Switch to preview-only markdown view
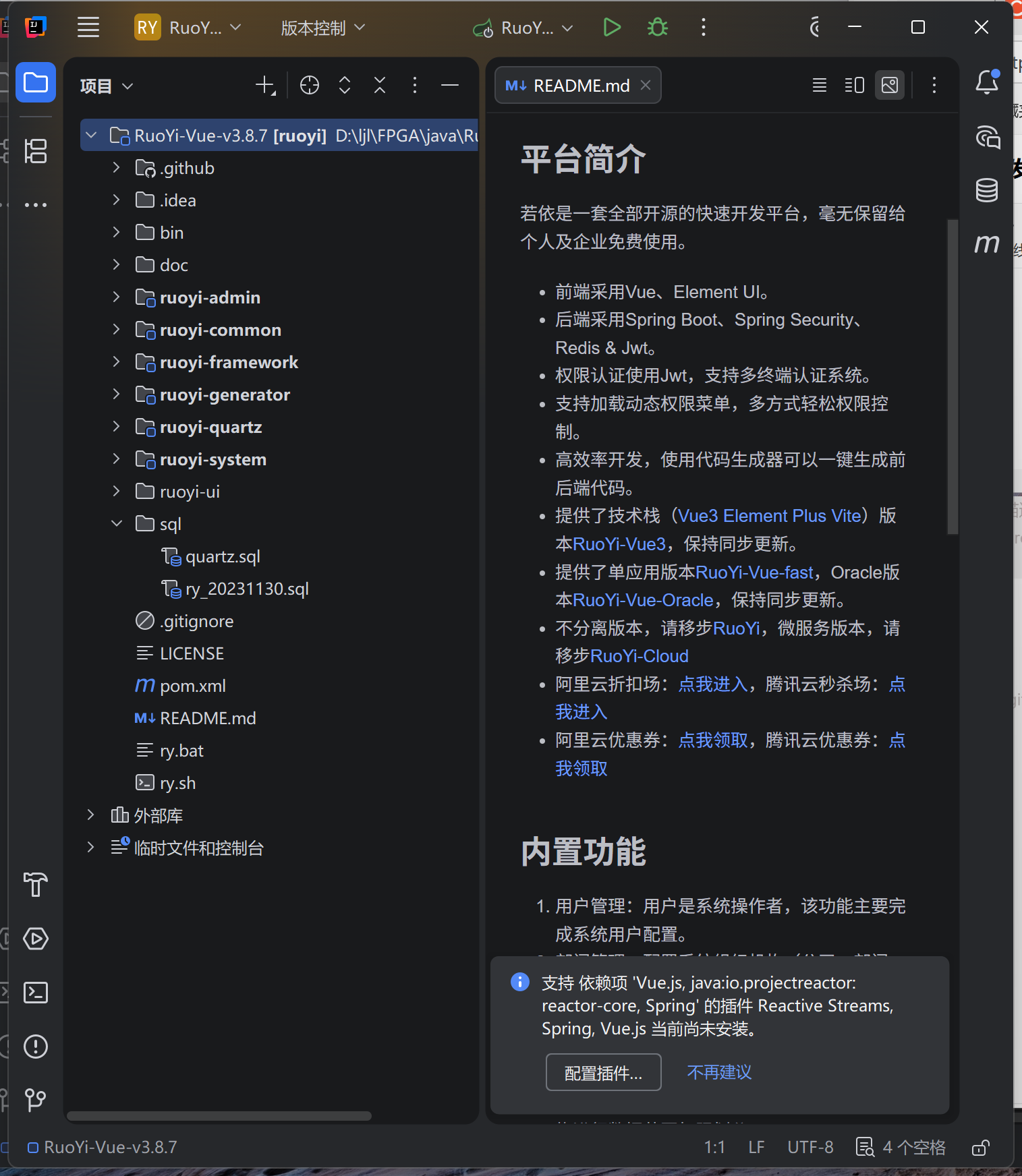The image size is (1022, 1176). click(890, 86)
